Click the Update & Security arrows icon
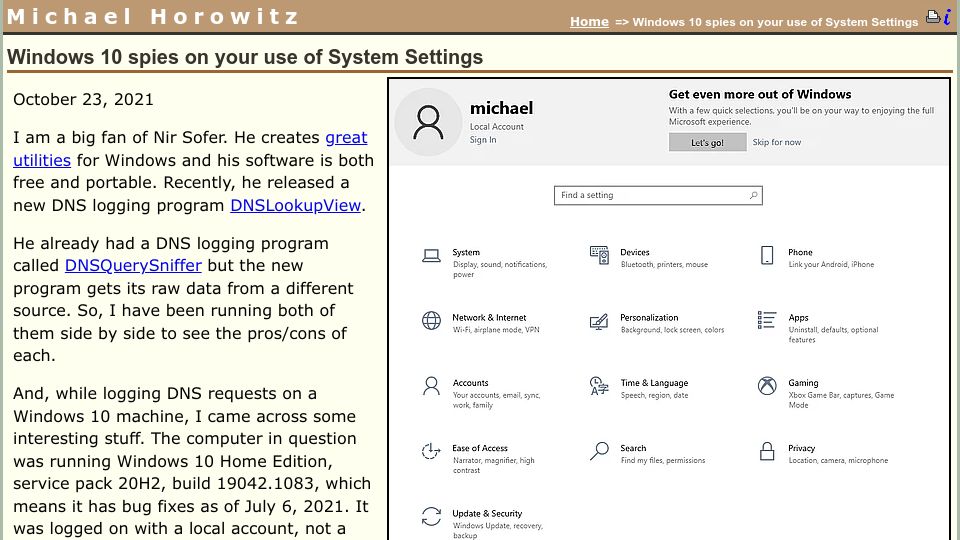This screenshot has height=540, width=960. pos(431,516)
